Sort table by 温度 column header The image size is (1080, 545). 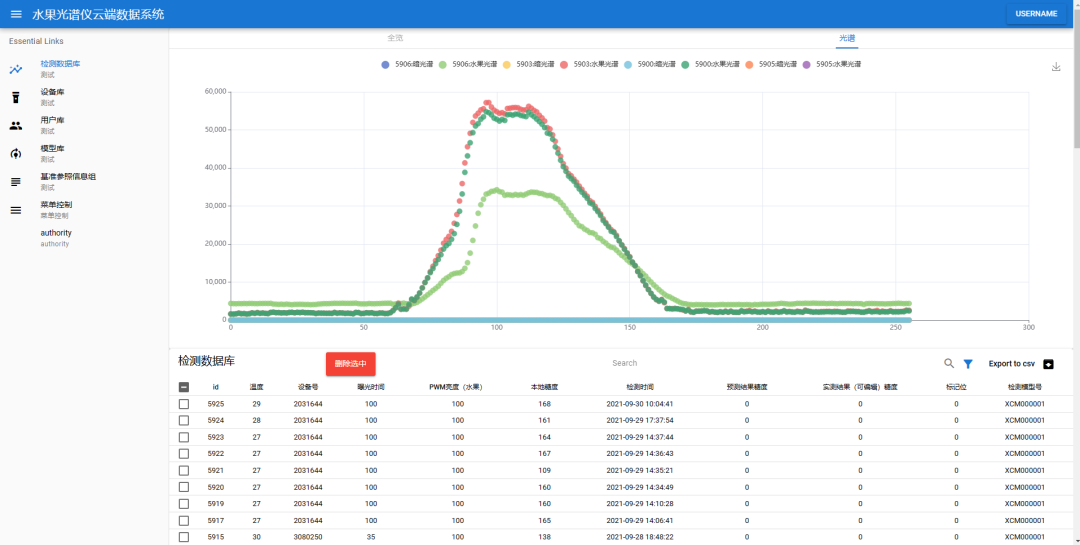256,387
